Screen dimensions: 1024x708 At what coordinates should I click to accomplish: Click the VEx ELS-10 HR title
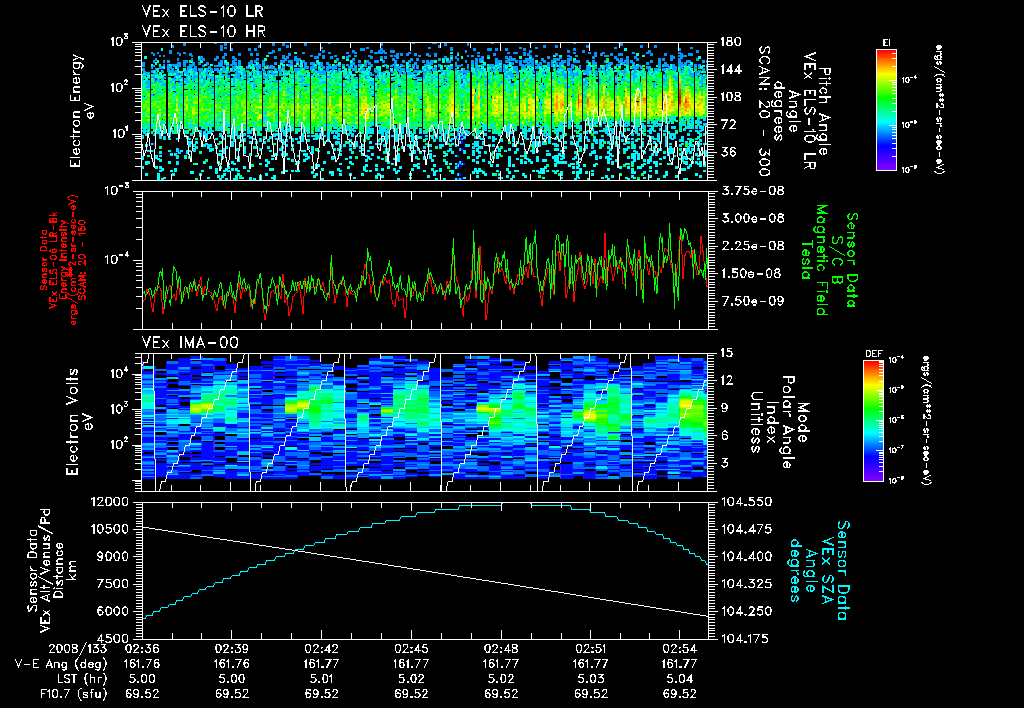pos(204,32)
